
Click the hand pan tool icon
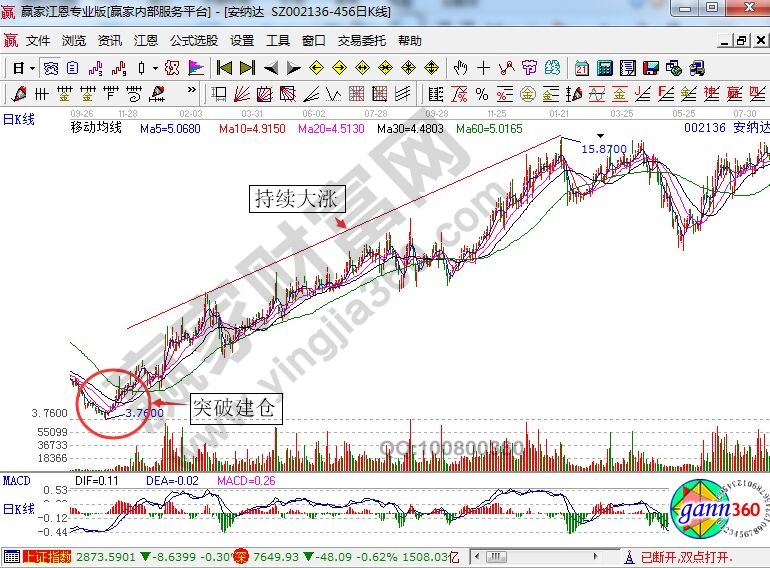(x=460, y=68)
